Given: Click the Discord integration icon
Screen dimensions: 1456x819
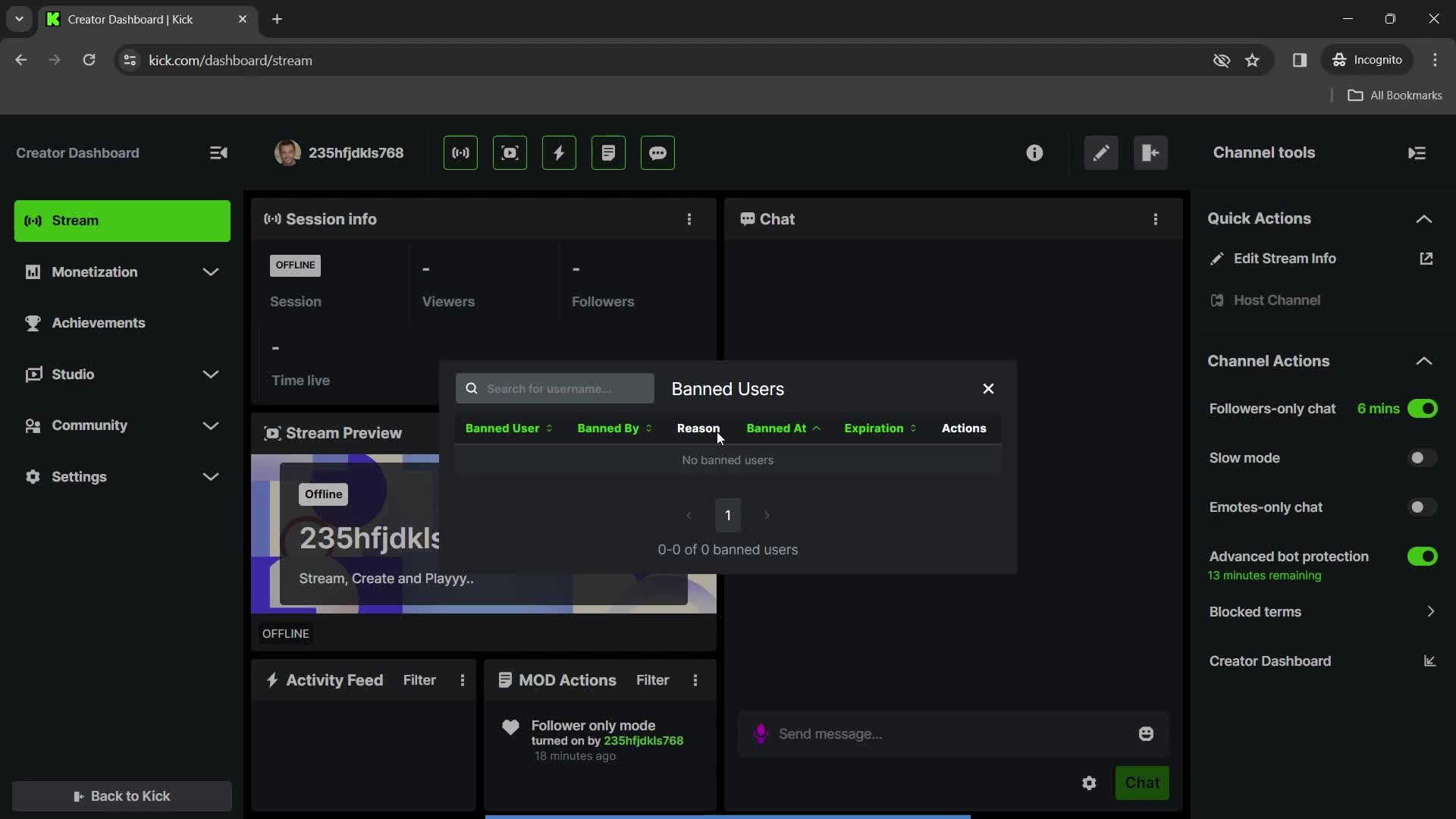Looking at the screenshot, I should tap(657, 152).
